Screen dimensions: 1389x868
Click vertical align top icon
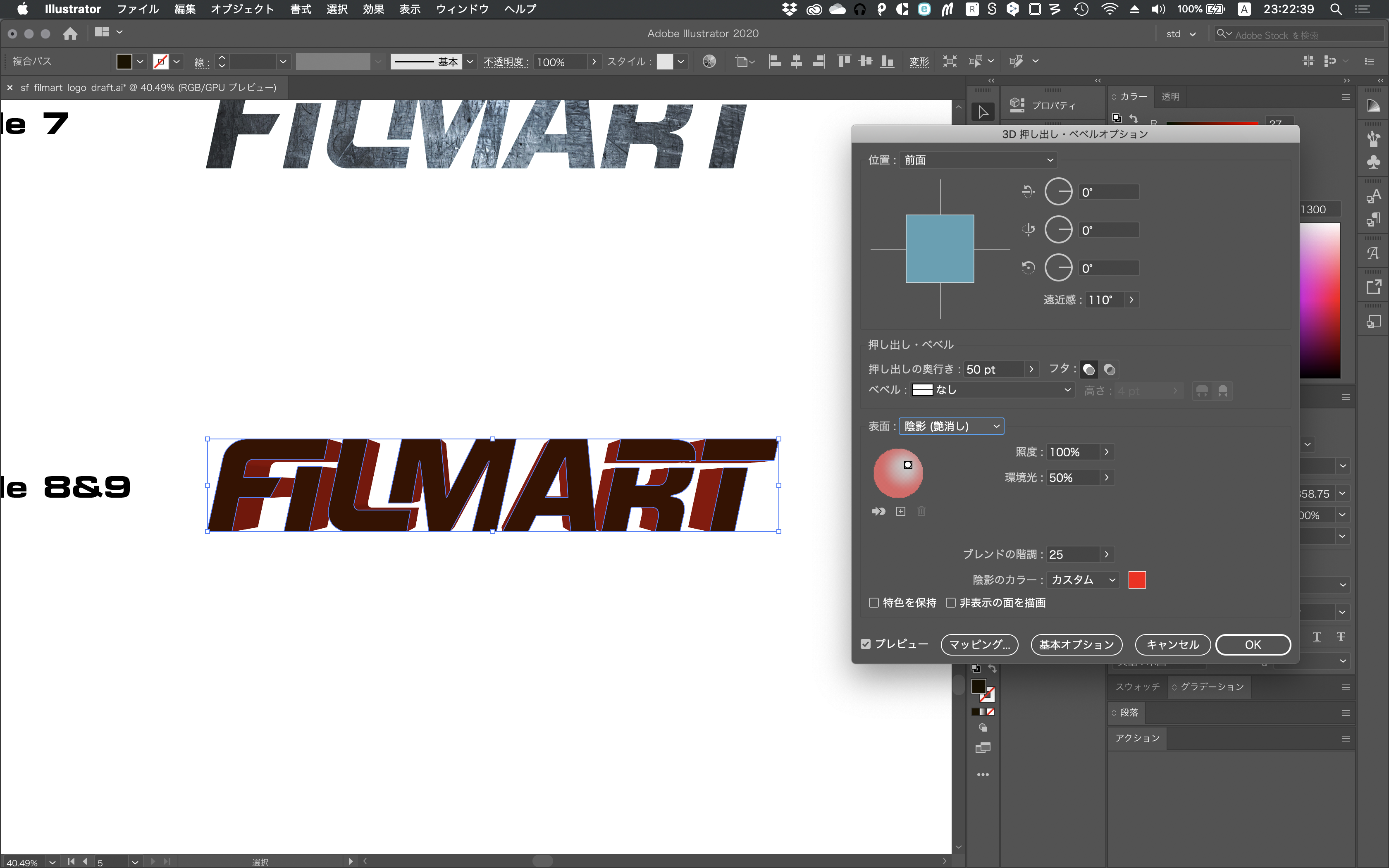tap(844, 62)
